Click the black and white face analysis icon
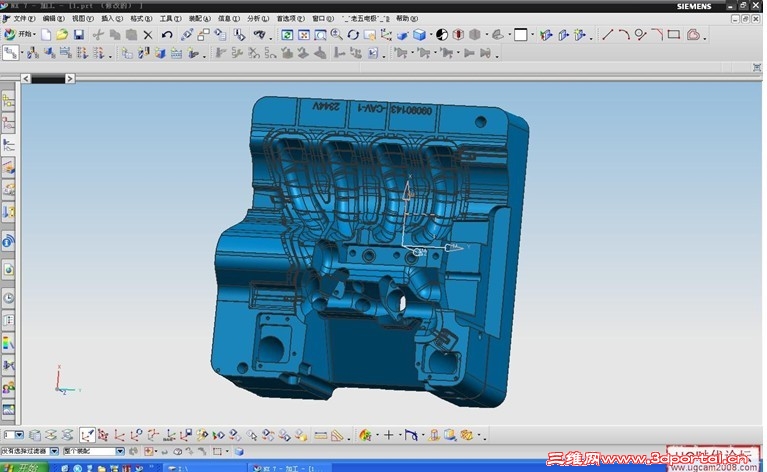The width and height of the screenshot is (767, 472). tap(442, 35)
